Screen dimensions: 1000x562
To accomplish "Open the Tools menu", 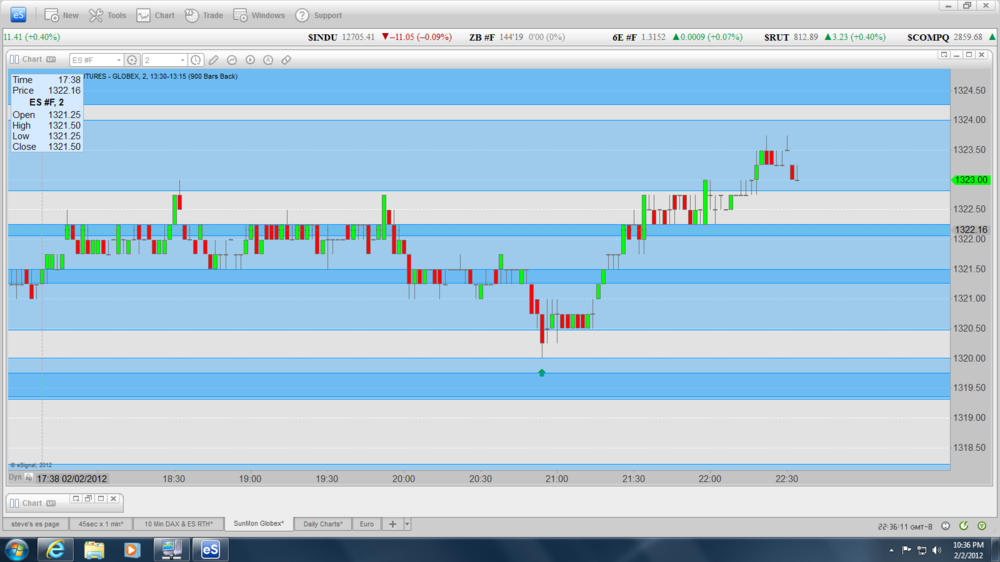I will (x=107, y=15).
